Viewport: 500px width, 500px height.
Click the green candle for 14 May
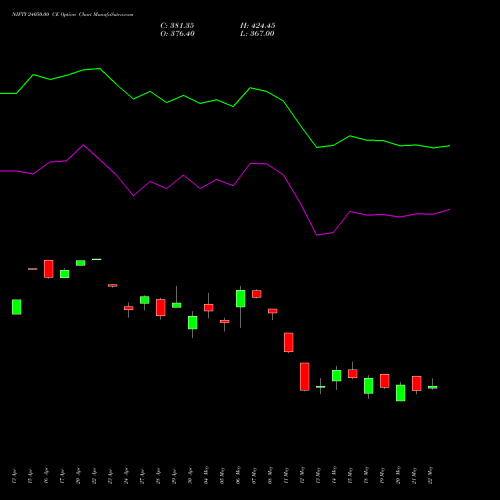(337, 376)
